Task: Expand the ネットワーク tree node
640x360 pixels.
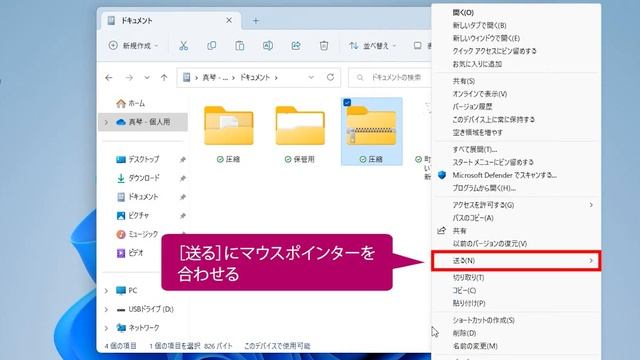Action: click(106, 328)
